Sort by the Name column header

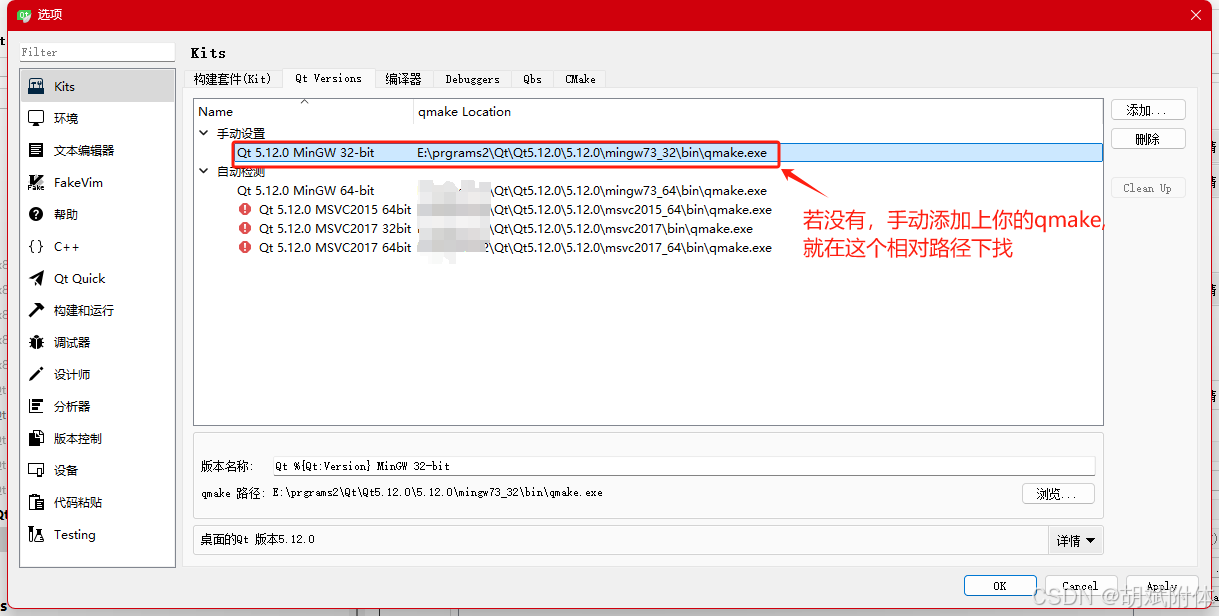[304, 111]
